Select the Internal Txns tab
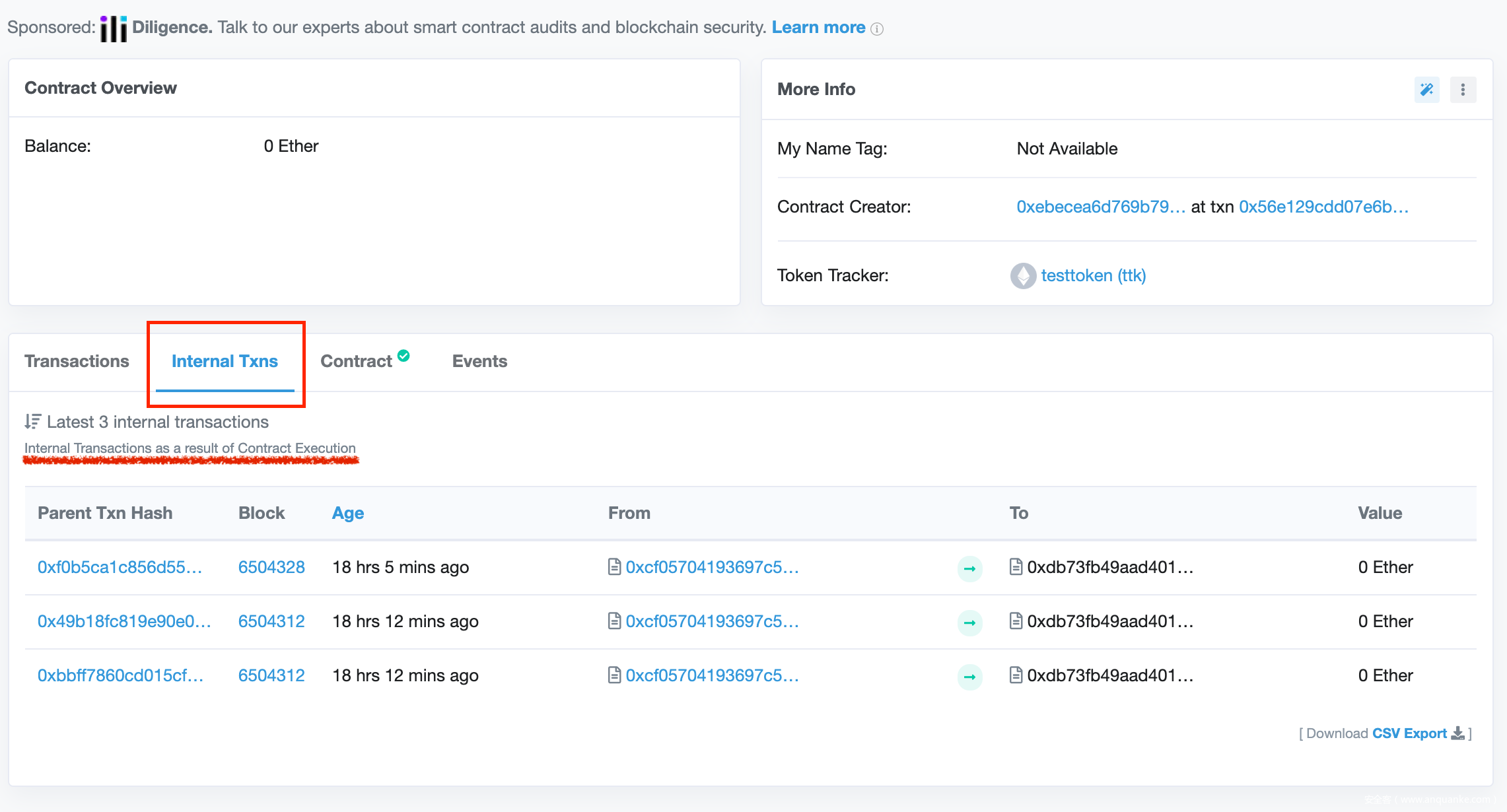1507x812 pixels. [x=225, y=361]
